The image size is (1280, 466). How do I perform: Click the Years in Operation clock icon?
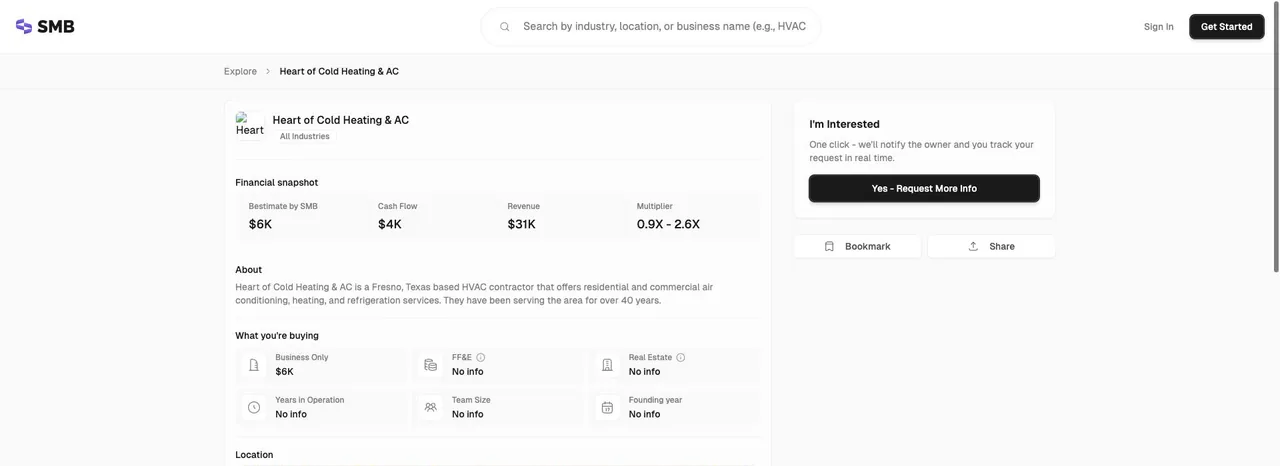[x=254, y=407]
